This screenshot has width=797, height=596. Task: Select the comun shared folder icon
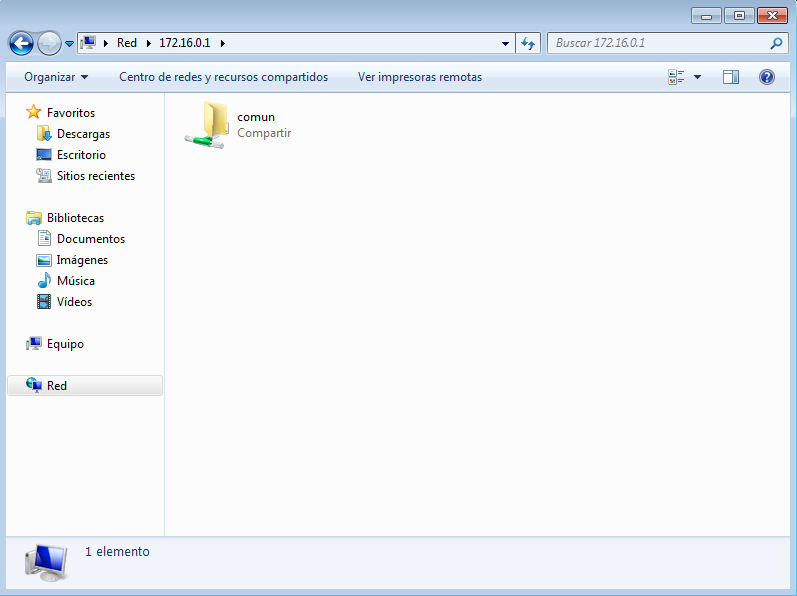click(206, 125)
